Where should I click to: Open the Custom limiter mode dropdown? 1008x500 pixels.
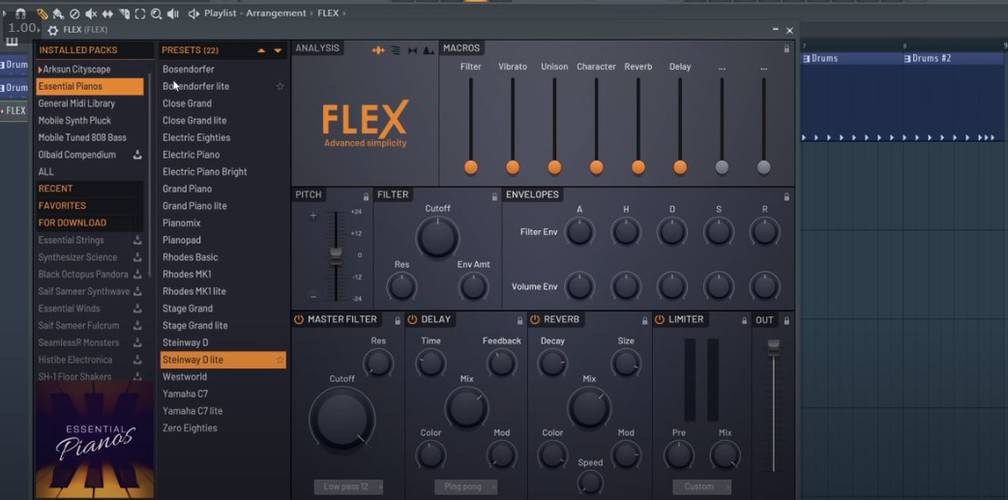coord(702,487)
